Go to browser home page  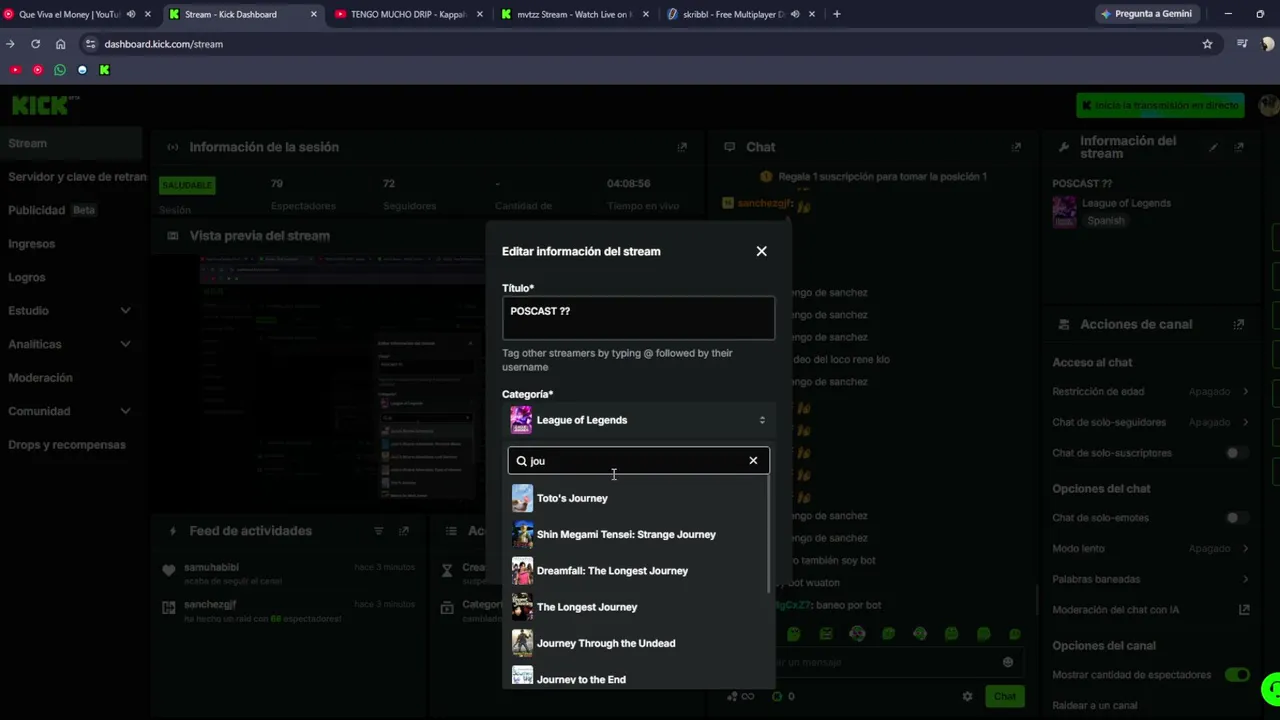(61, 44)
